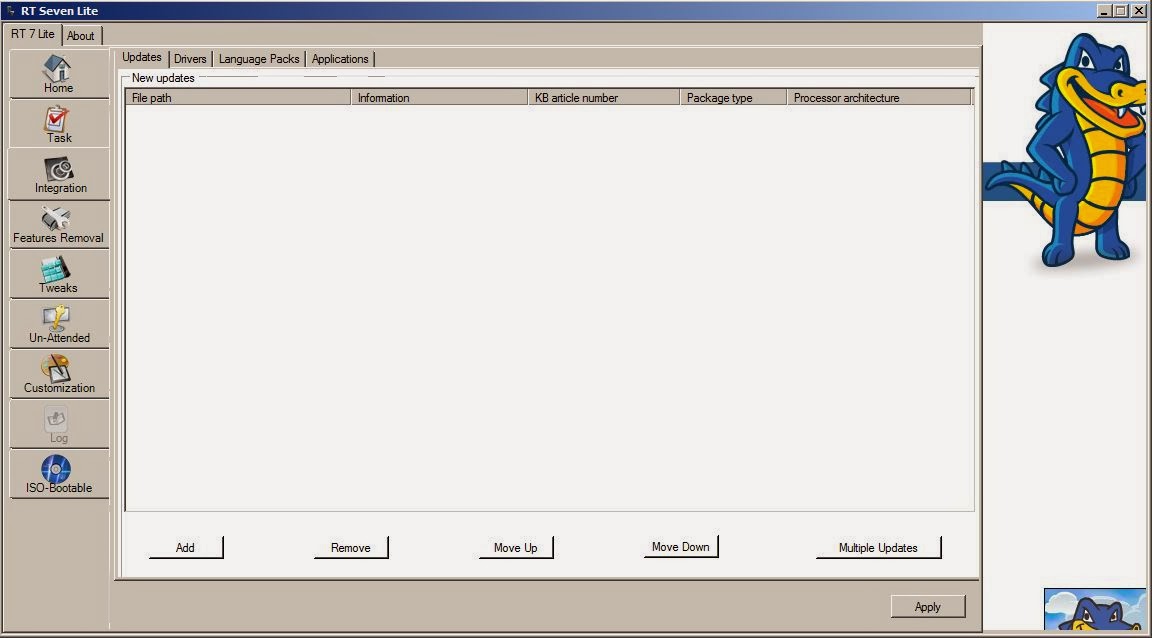The image size is (1152, 638).
Task: Click the HostGator alligator mascot banner
Action: (1067, 151)
